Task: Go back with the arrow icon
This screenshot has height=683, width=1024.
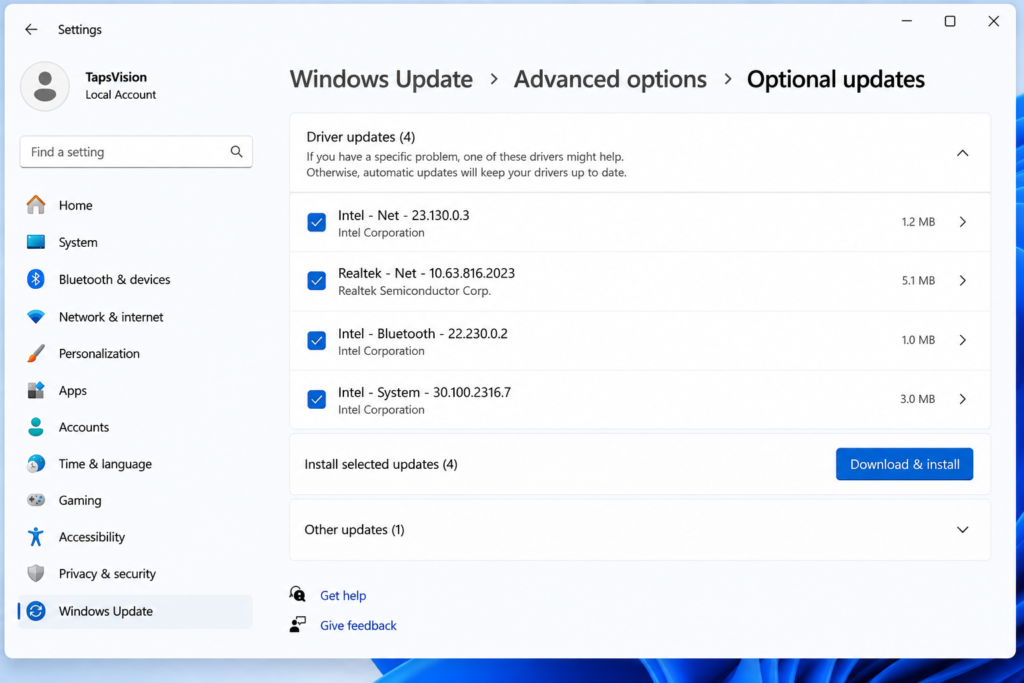Action: tap(31, 29)
